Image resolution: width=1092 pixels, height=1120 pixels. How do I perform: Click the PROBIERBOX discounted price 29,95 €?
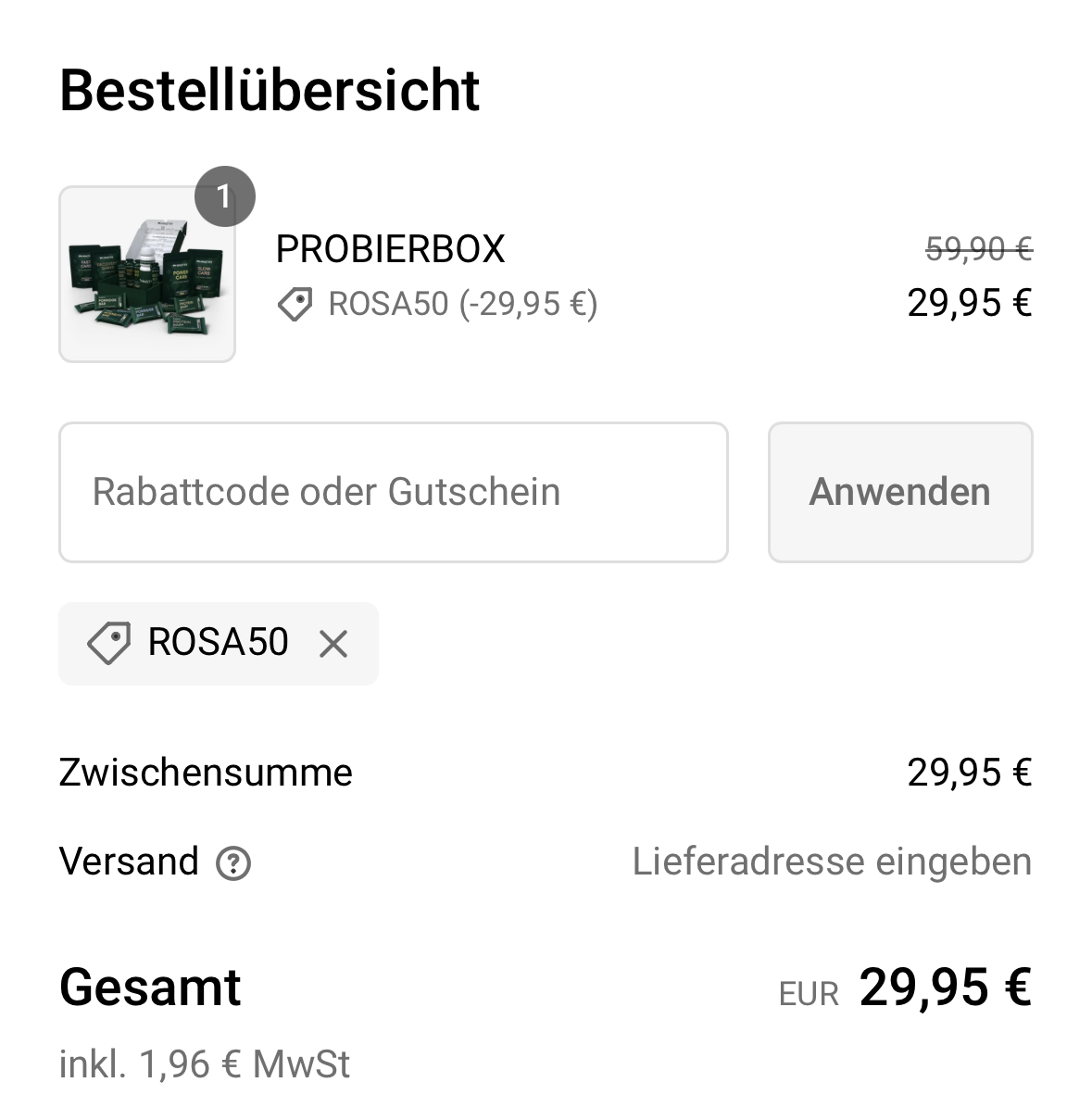click(x=969, y=303)
